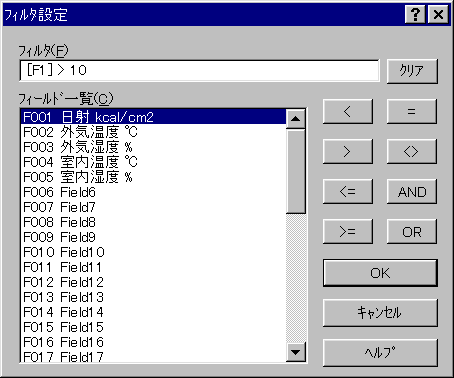
Task: Select field F017 Field17
Action: 153,356
